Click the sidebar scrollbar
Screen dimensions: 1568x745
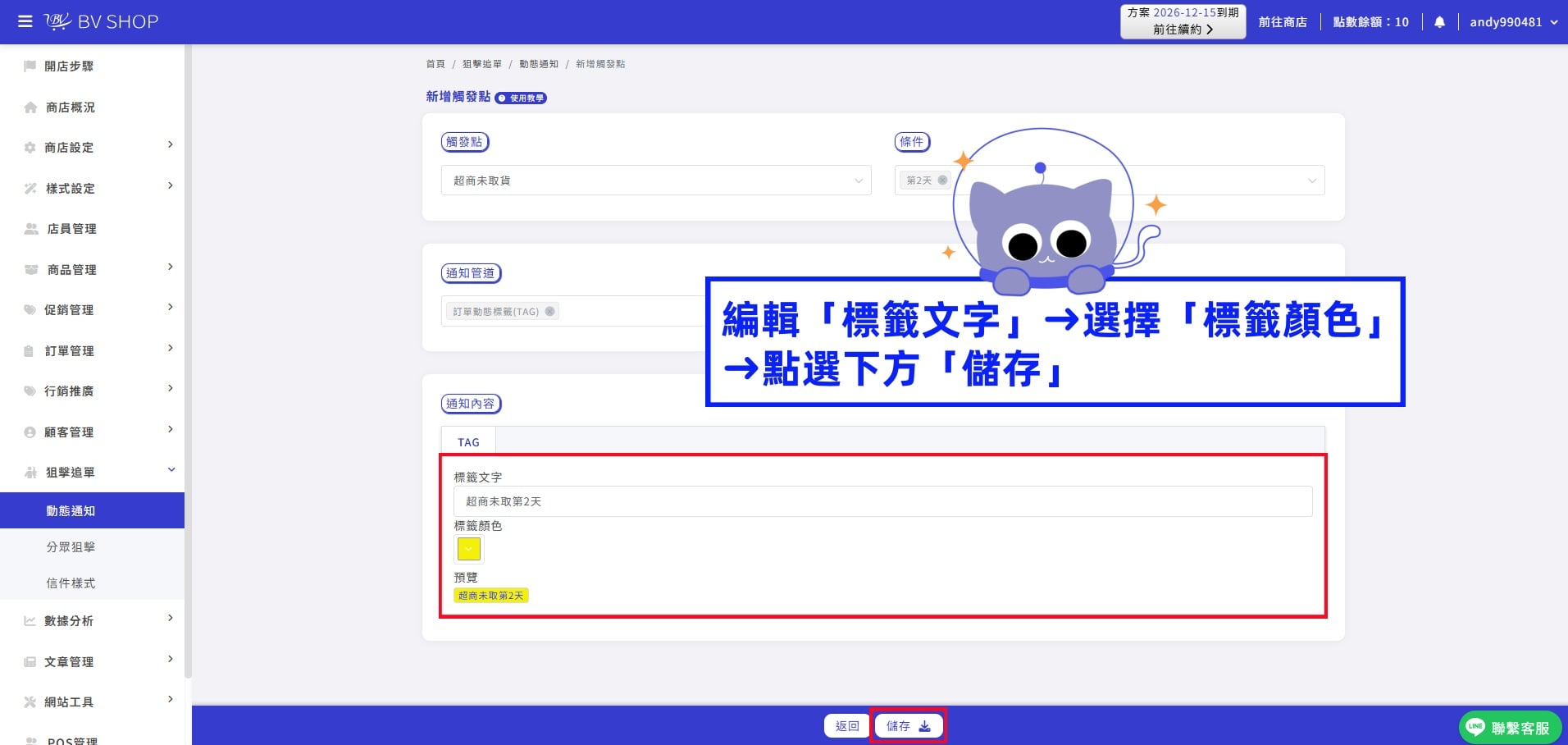[x=188, y=361]
